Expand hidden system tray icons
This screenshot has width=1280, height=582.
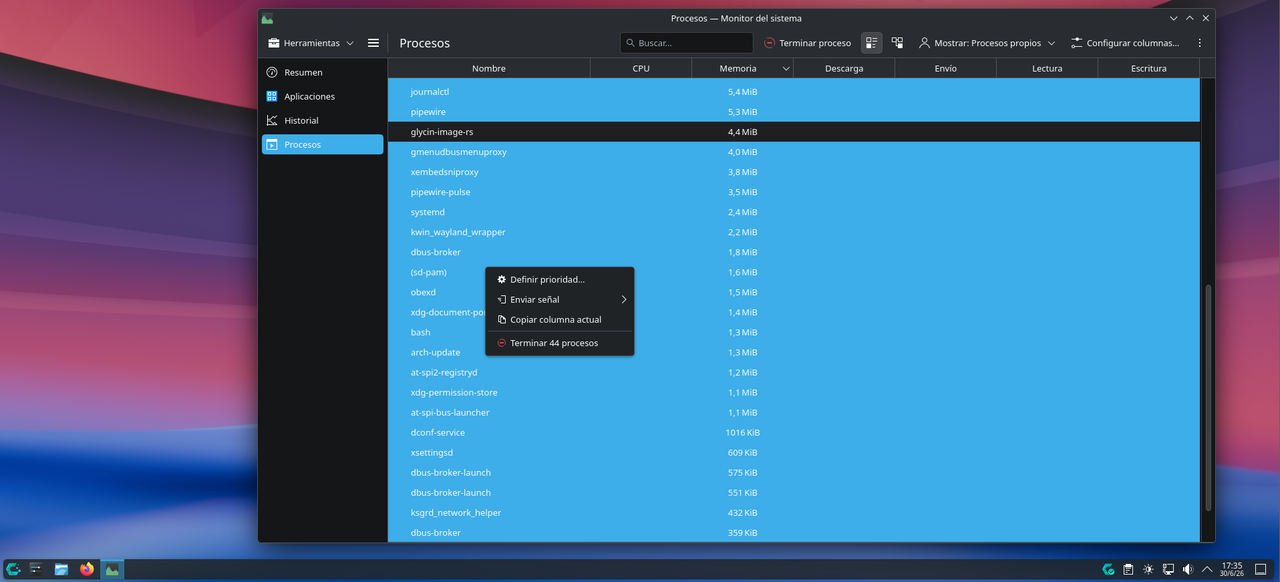[x=1207, y=569]
